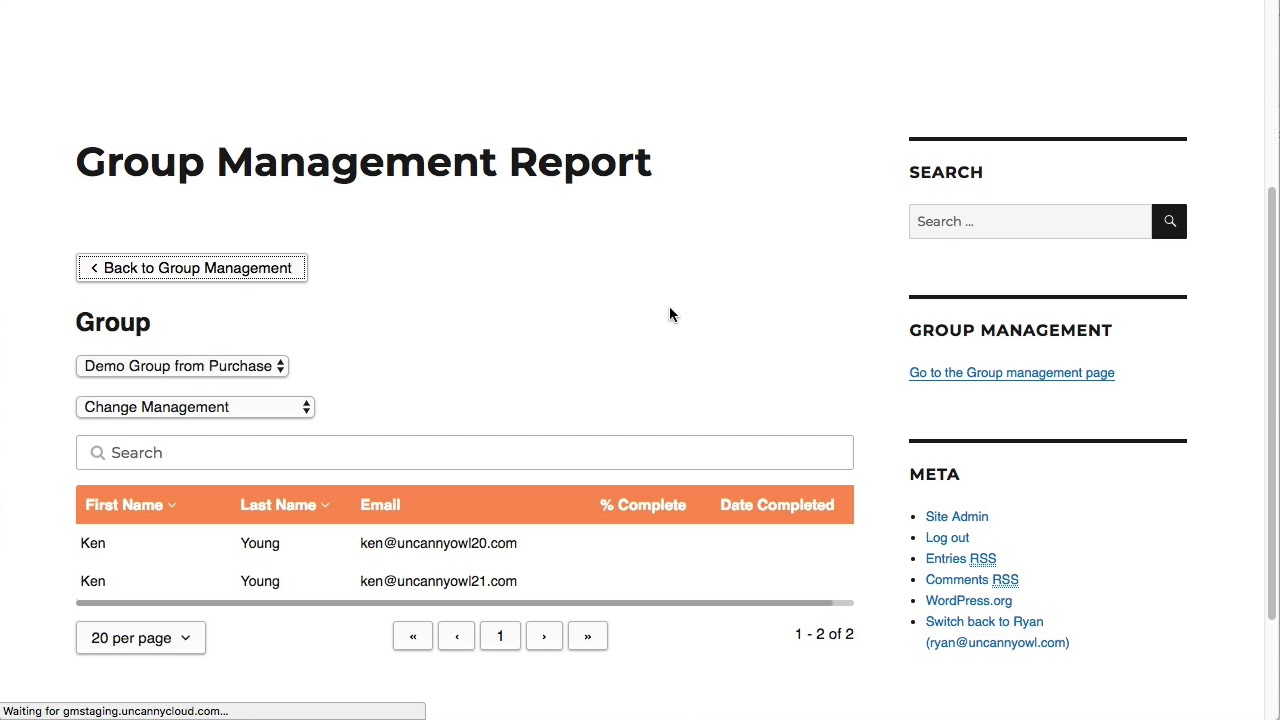Visit the WordPress.org link

[x=969, y=601]
